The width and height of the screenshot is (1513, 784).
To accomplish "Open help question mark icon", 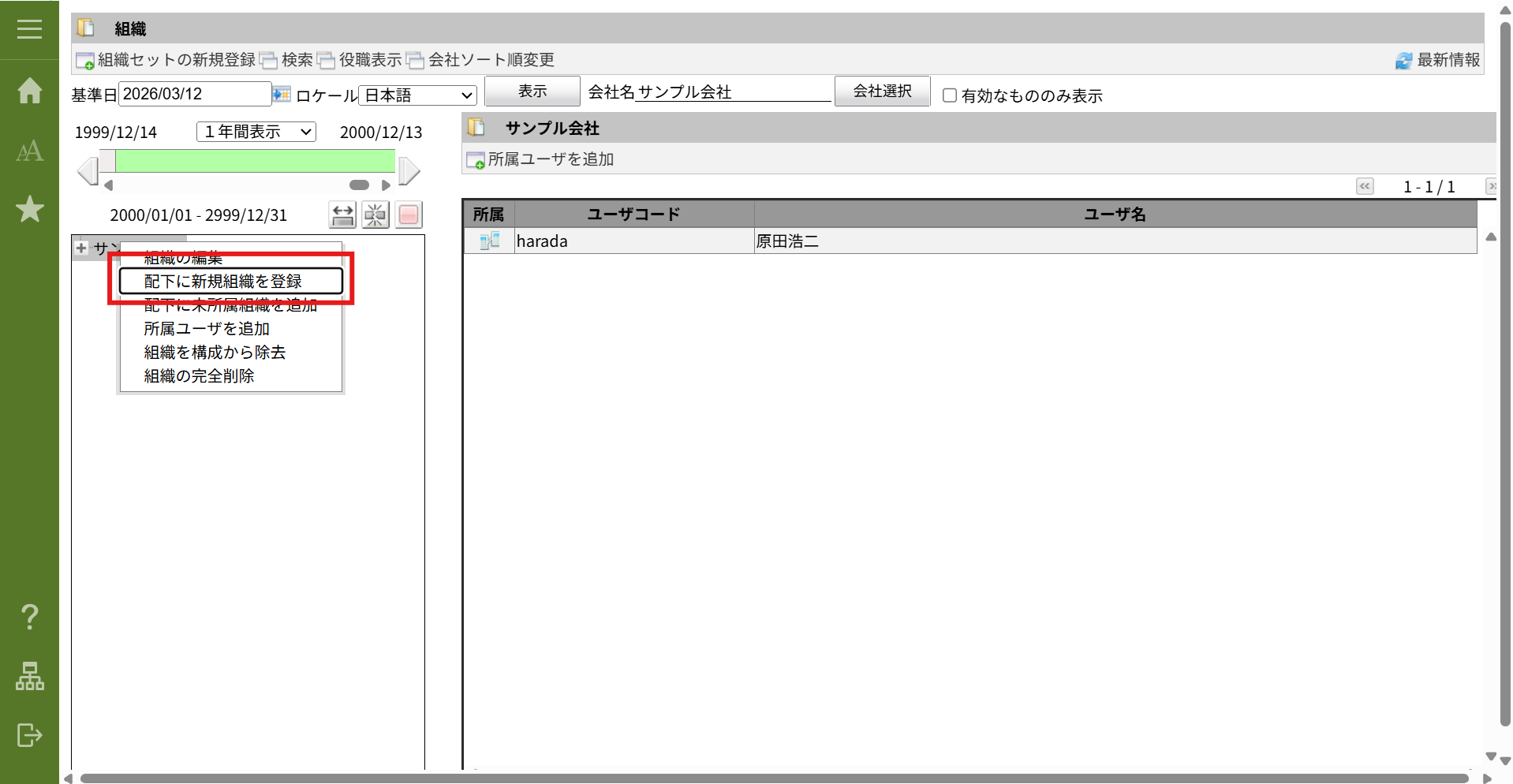I will [29, 616].
